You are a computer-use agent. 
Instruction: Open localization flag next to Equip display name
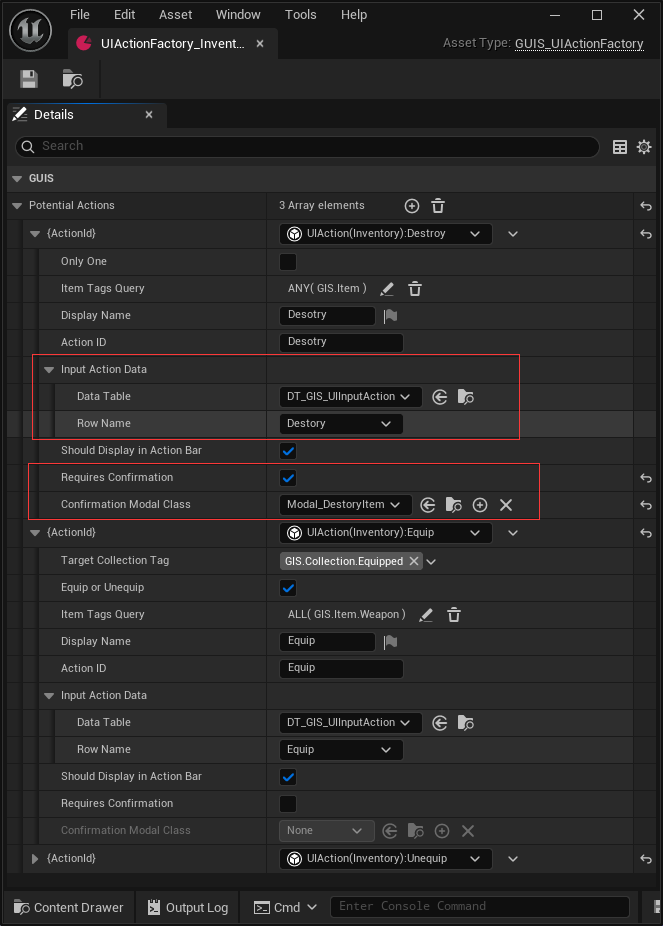click(x=390, y=642)
